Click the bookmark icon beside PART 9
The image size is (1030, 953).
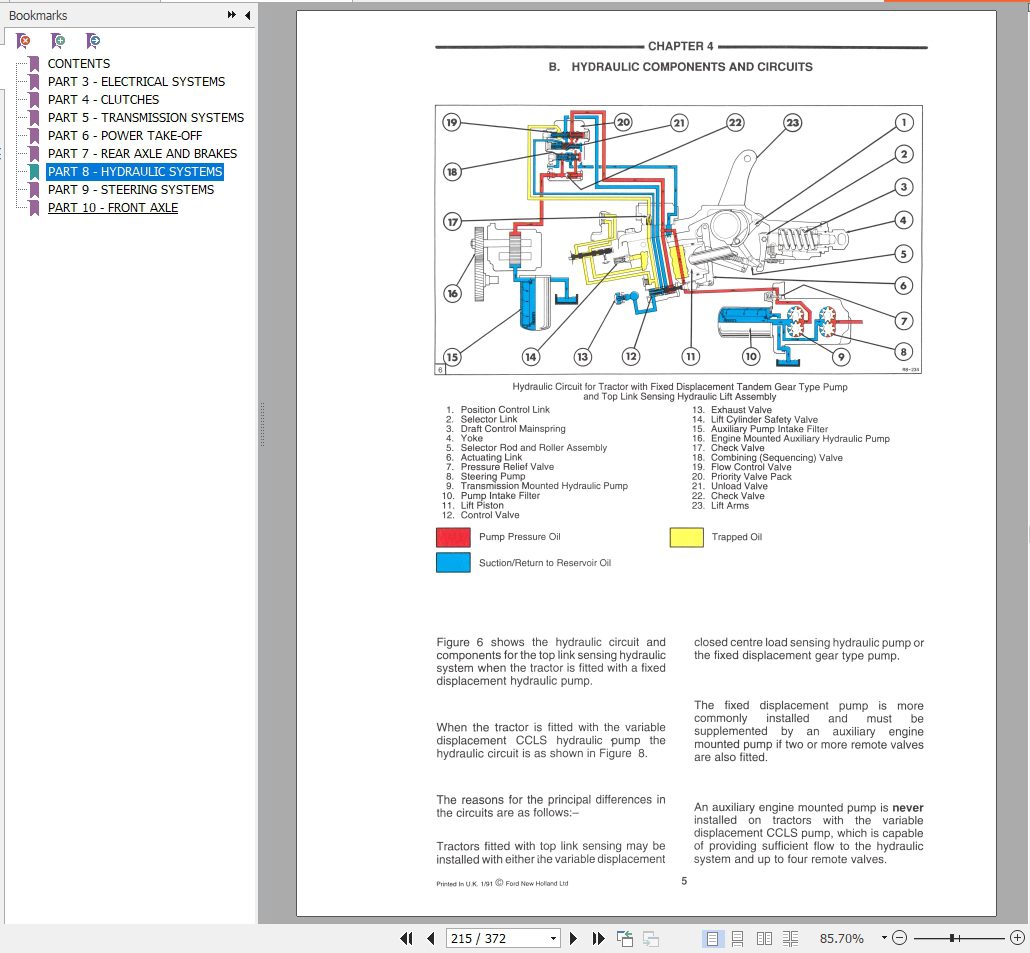click(x=34, y=190)
